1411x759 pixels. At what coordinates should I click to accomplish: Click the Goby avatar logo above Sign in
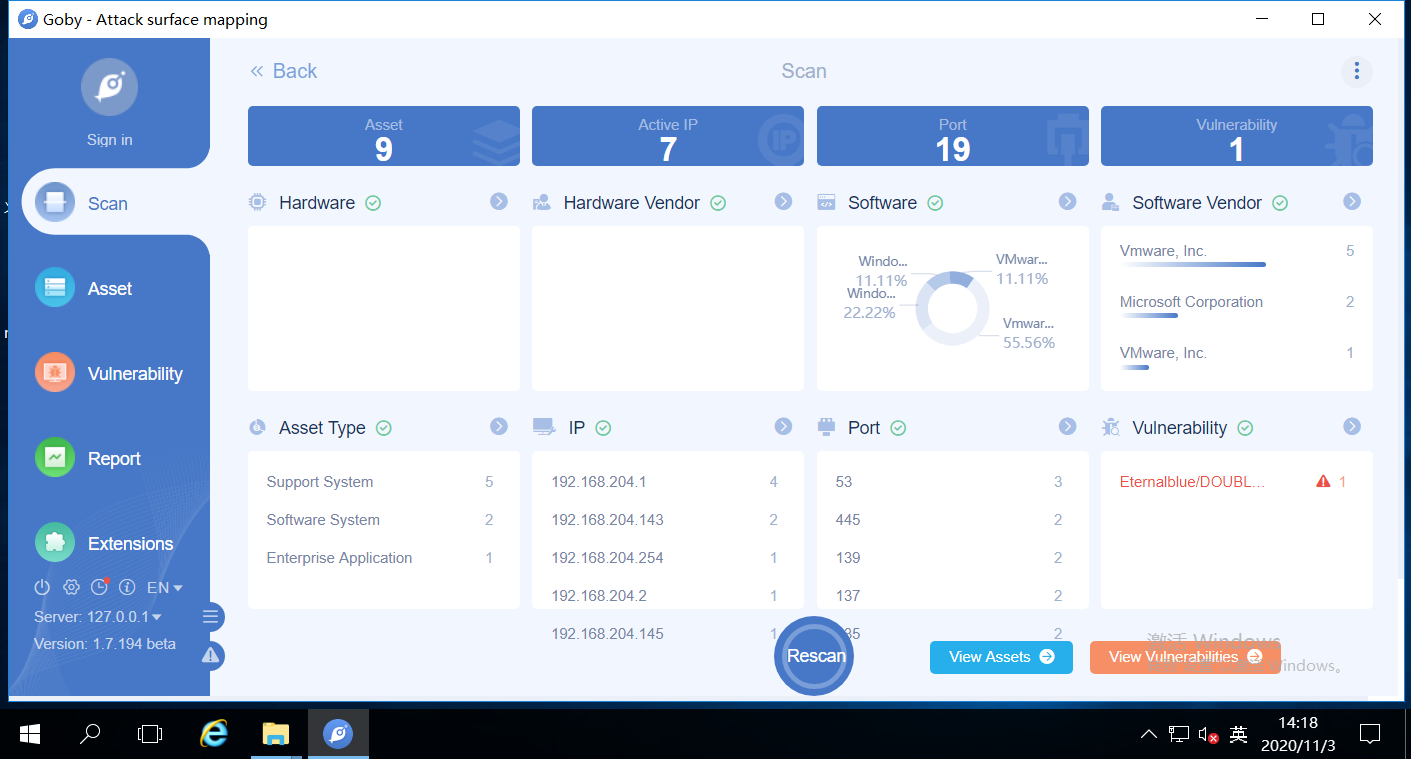[109, 87]
